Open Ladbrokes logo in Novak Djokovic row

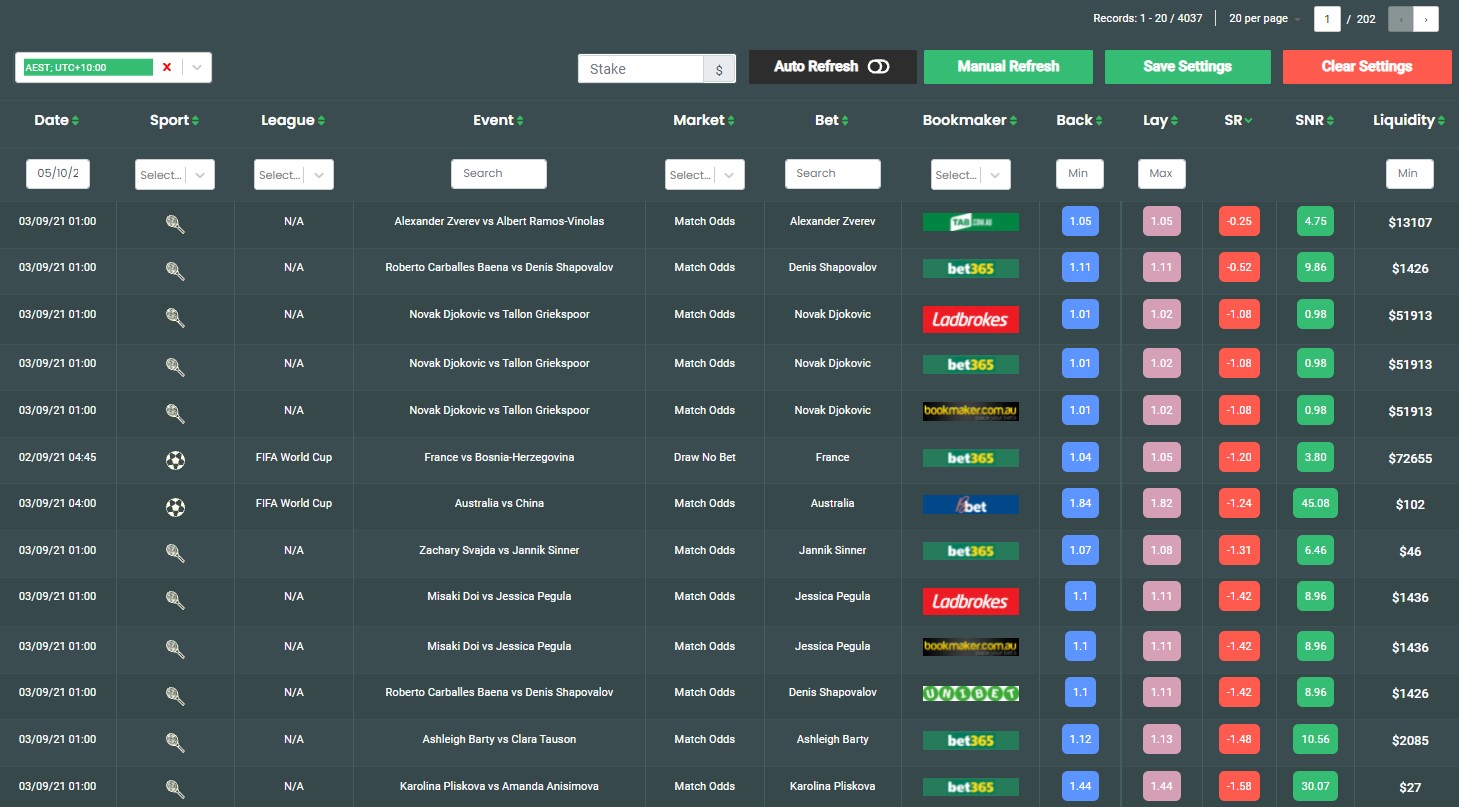pyautogui.click(x=970, y=319)
